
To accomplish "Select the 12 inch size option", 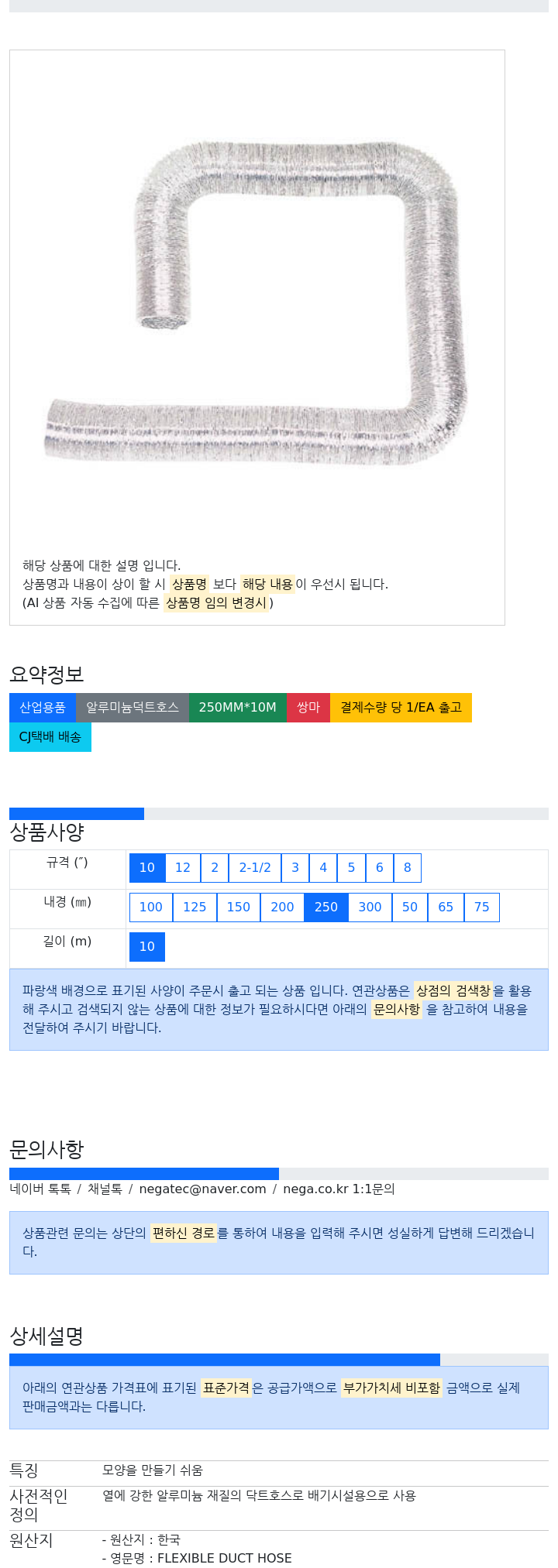I will coord(183,868).
